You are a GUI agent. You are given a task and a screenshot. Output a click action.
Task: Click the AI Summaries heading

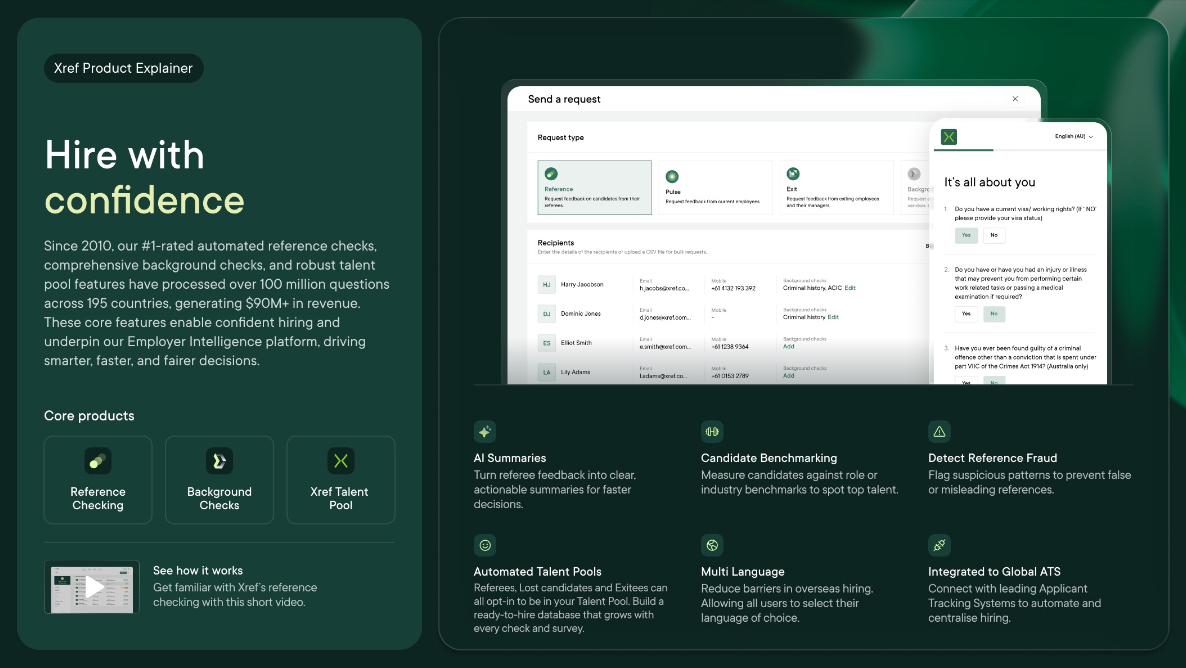(x=510, y=458)
